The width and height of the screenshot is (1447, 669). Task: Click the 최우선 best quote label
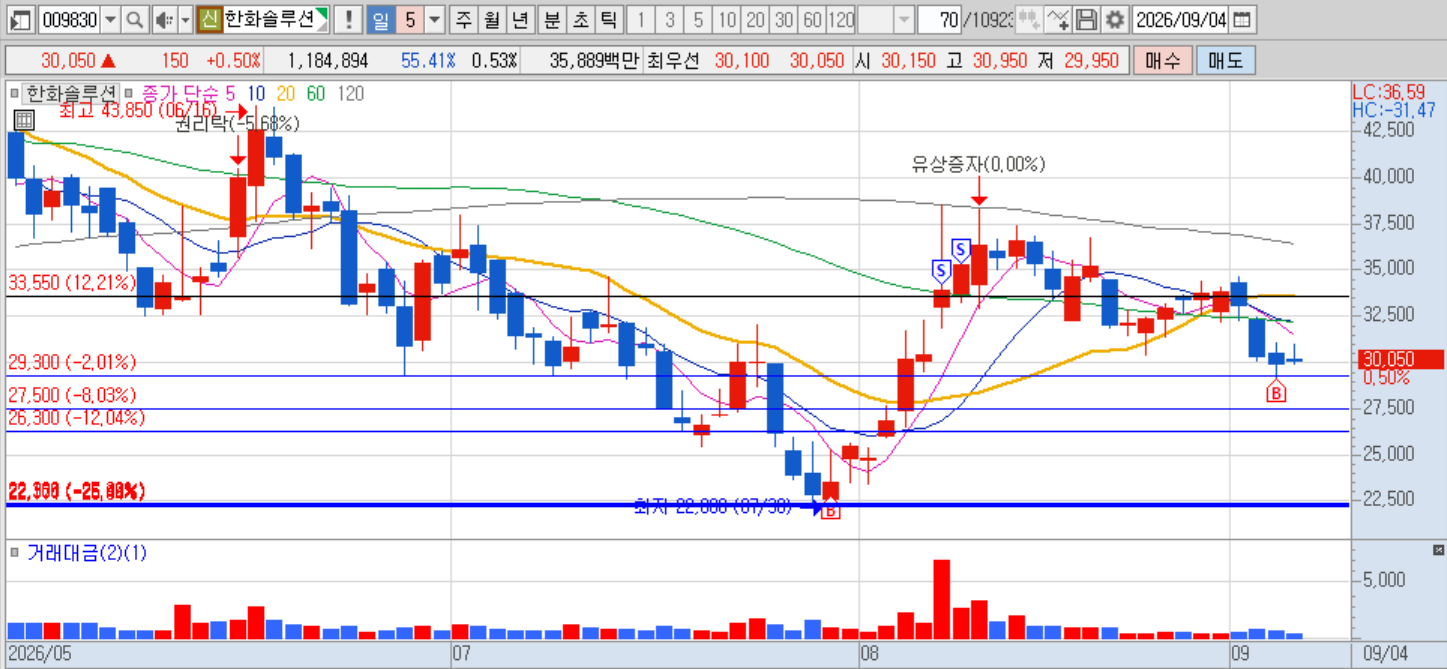pos(675,61)
